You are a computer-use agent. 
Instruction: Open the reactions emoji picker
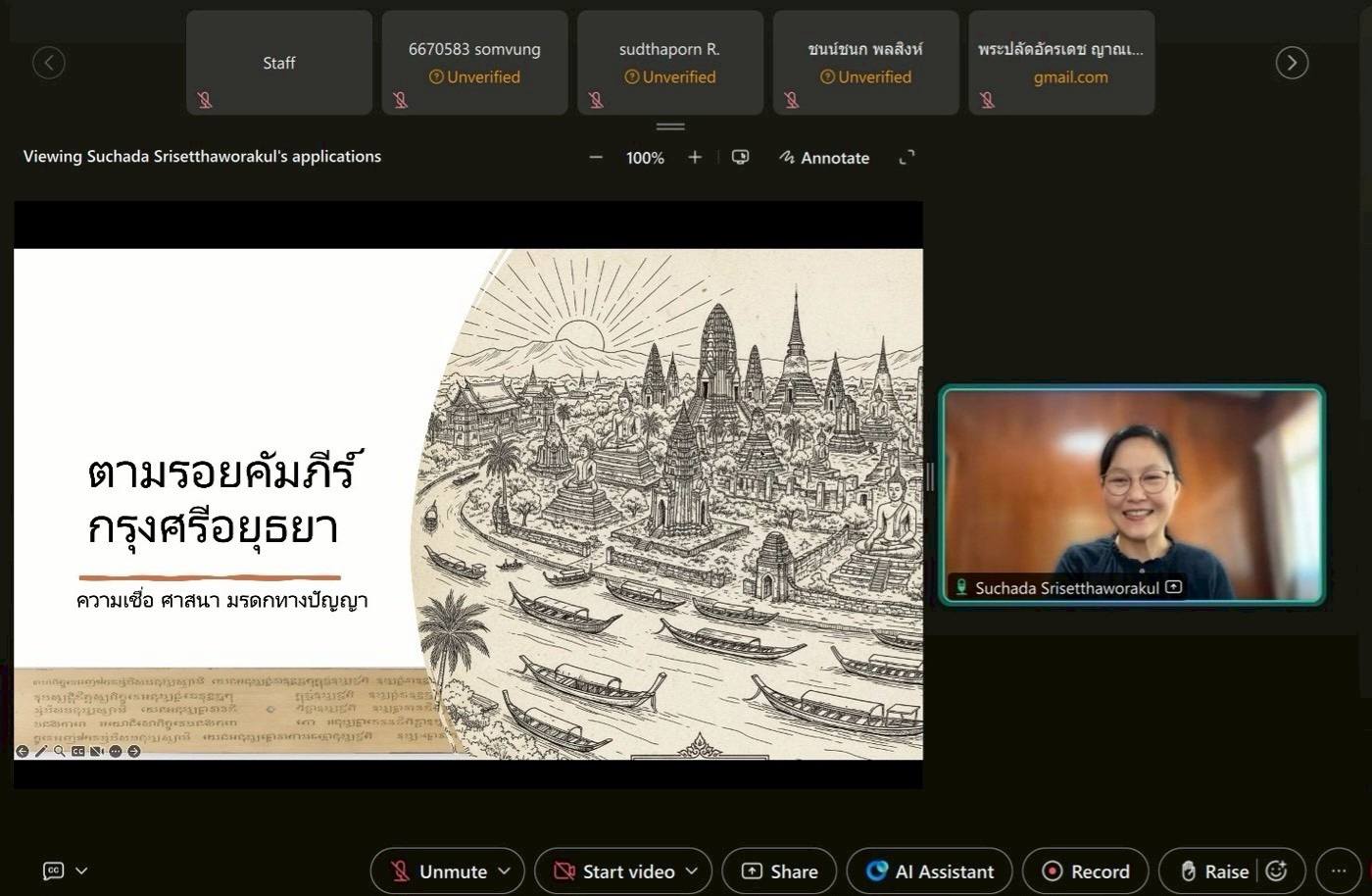coord(1276,871)
